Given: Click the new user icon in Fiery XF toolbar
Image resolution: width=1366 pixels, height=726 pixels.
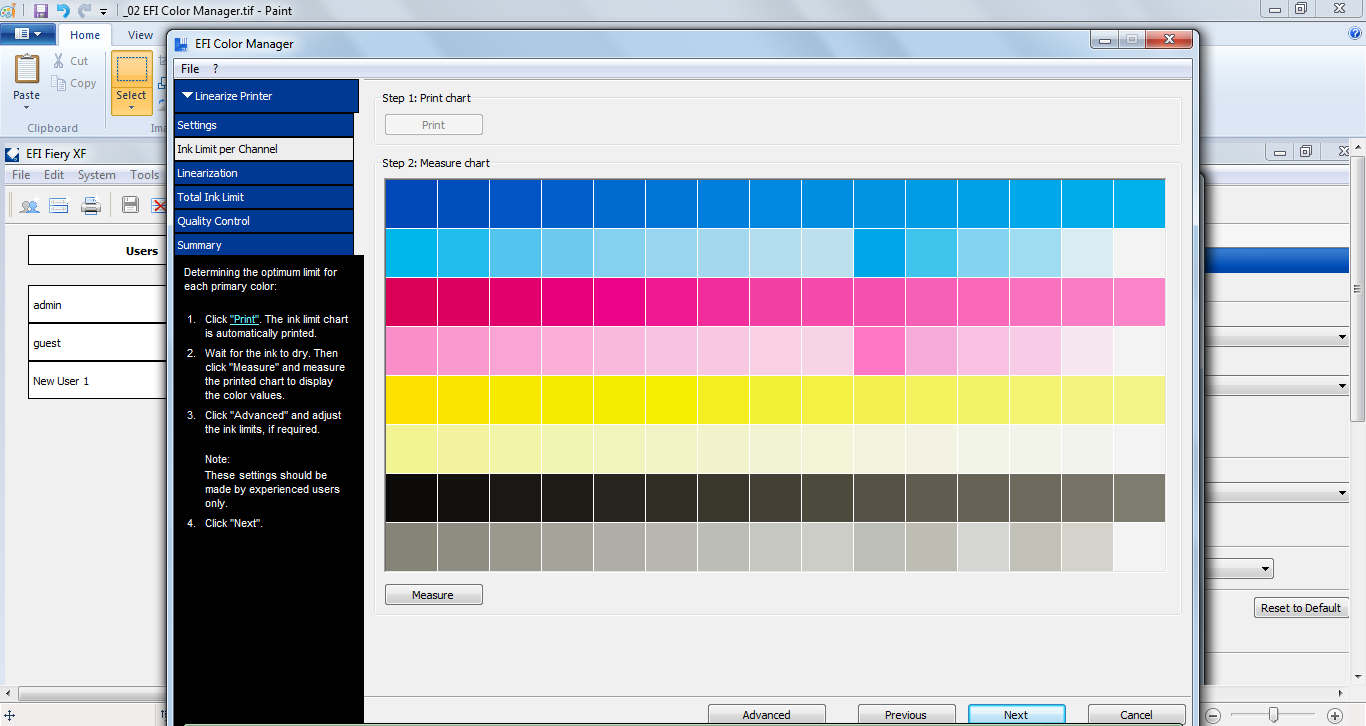Looking at the screenshot, I should point(29,204).
